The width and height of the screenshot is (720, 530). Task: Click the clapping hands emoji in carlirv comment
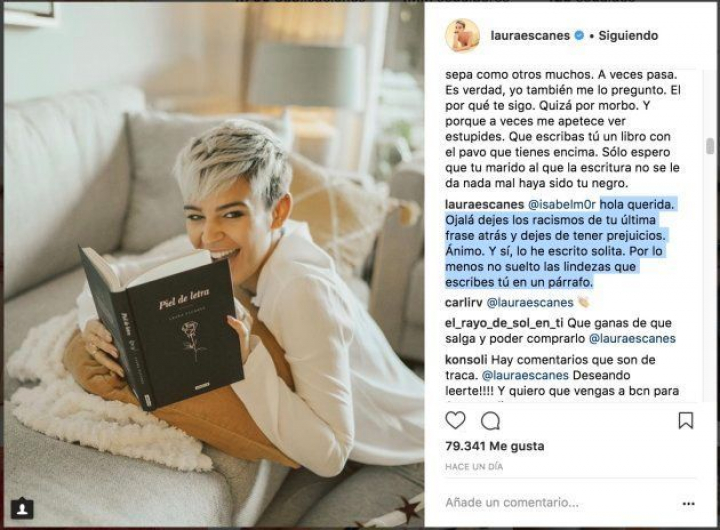[x=584, y=302]
